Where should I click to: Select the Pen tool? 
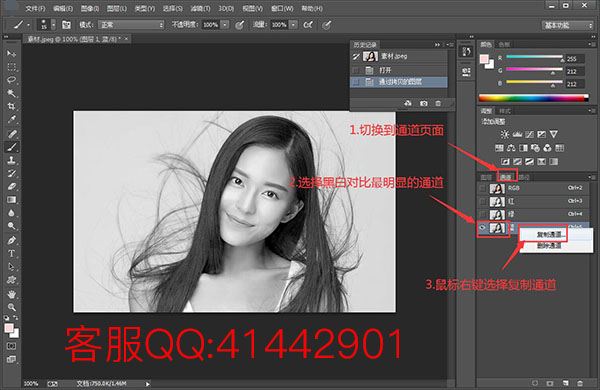coord(11,240)
